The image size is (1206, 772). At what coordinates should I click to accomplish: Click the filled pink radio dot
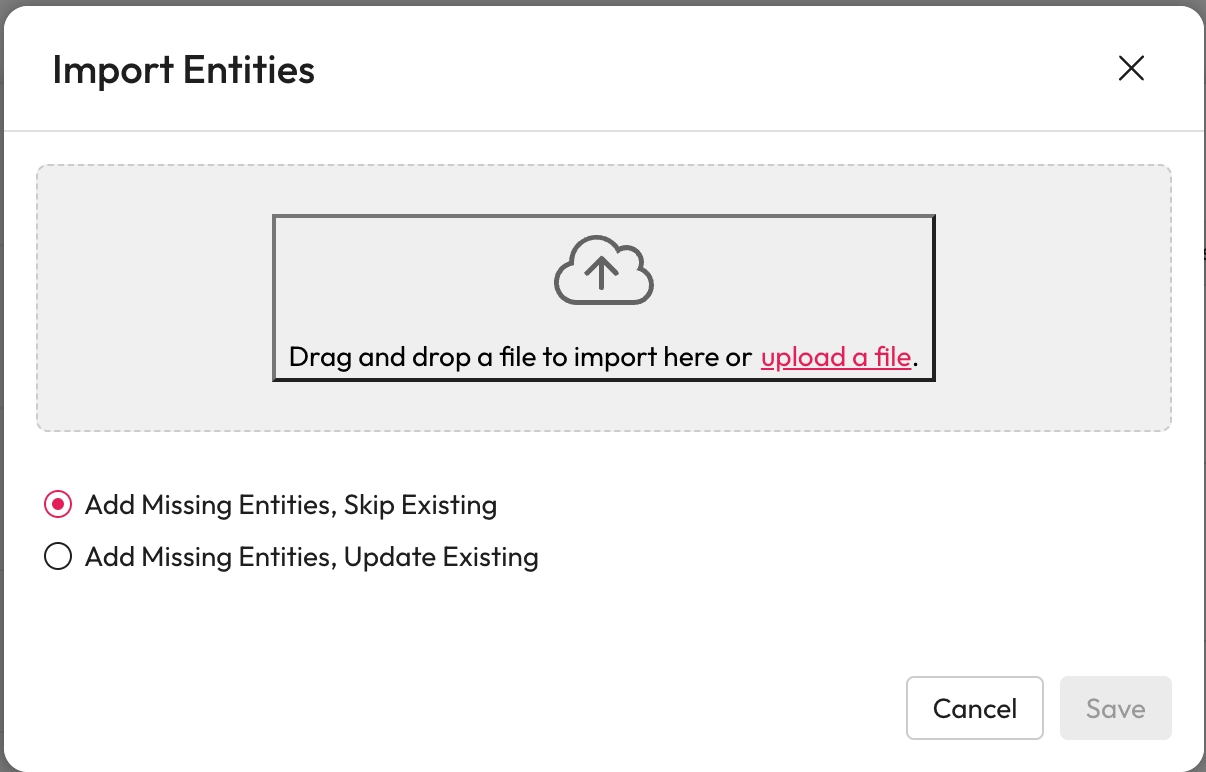(58, 505)
